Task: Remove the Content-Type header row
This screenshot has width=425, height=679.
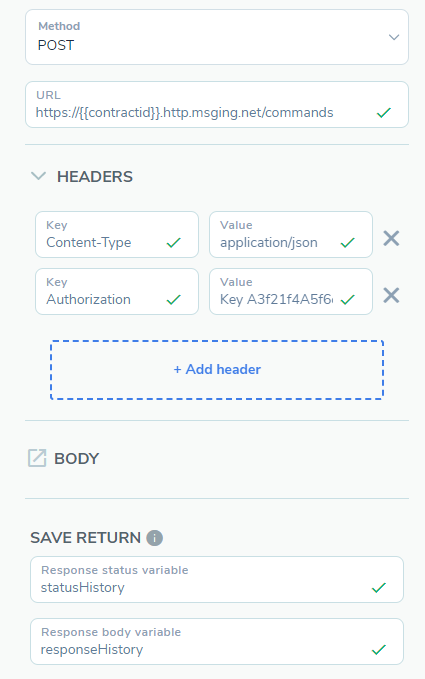Action: 391,238
